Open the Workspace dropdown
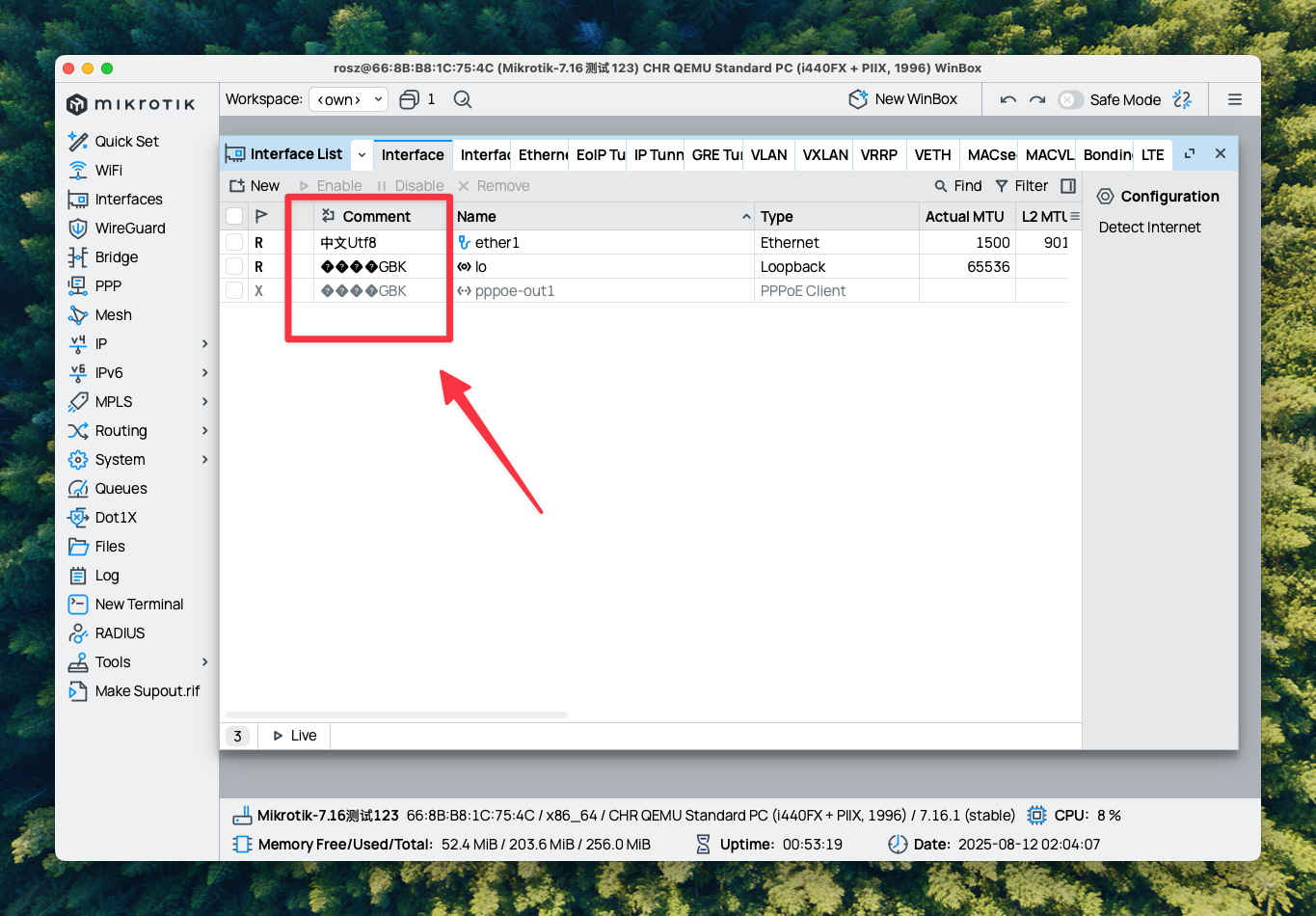1316x916 pixels. [x=348, y=99]
